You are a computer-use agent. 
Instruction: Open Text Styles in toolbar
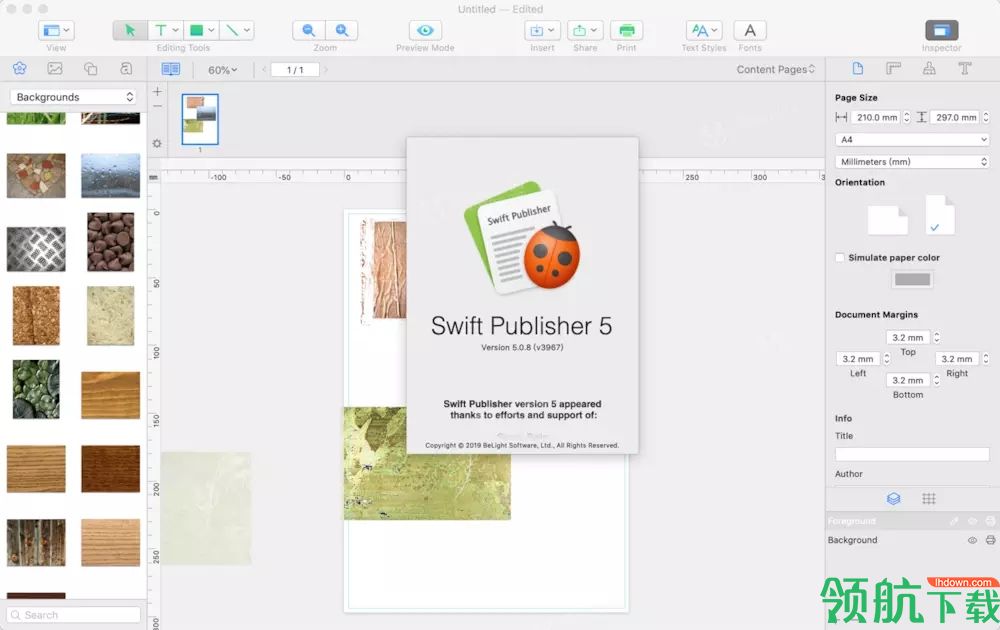[x=703, y=30]
